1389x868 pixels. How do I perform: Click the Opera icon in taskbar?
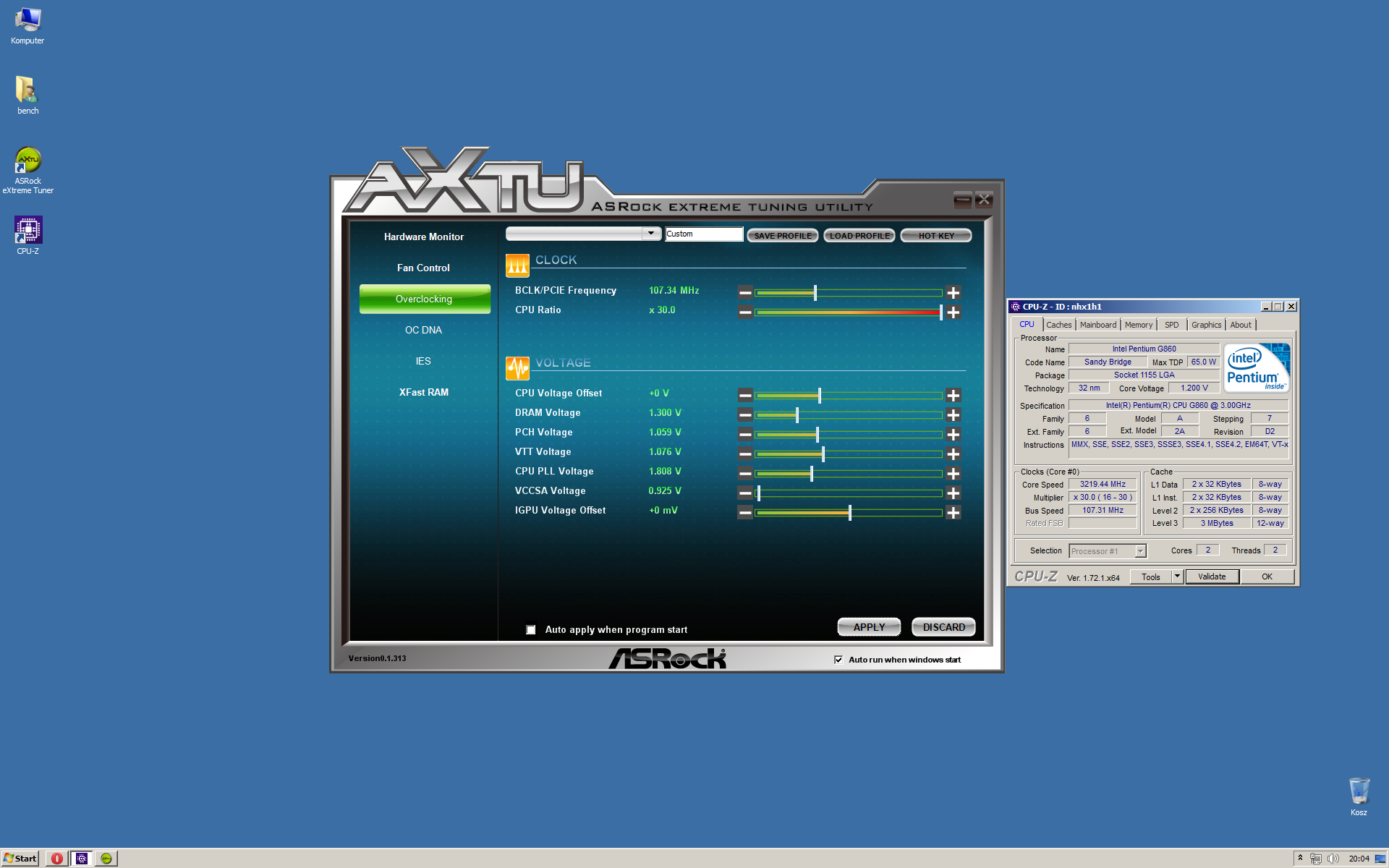click(57, 859)
